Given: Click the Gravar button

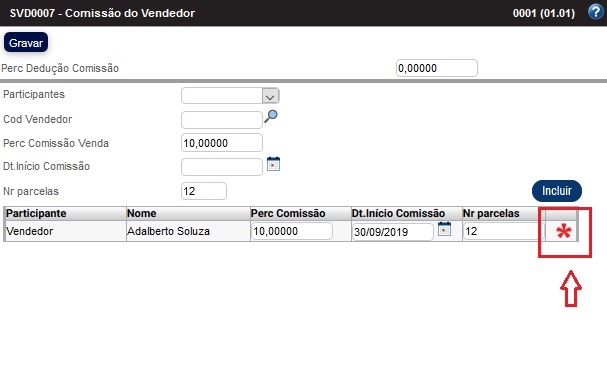Looking at the screenshot, I should (26, 42).
